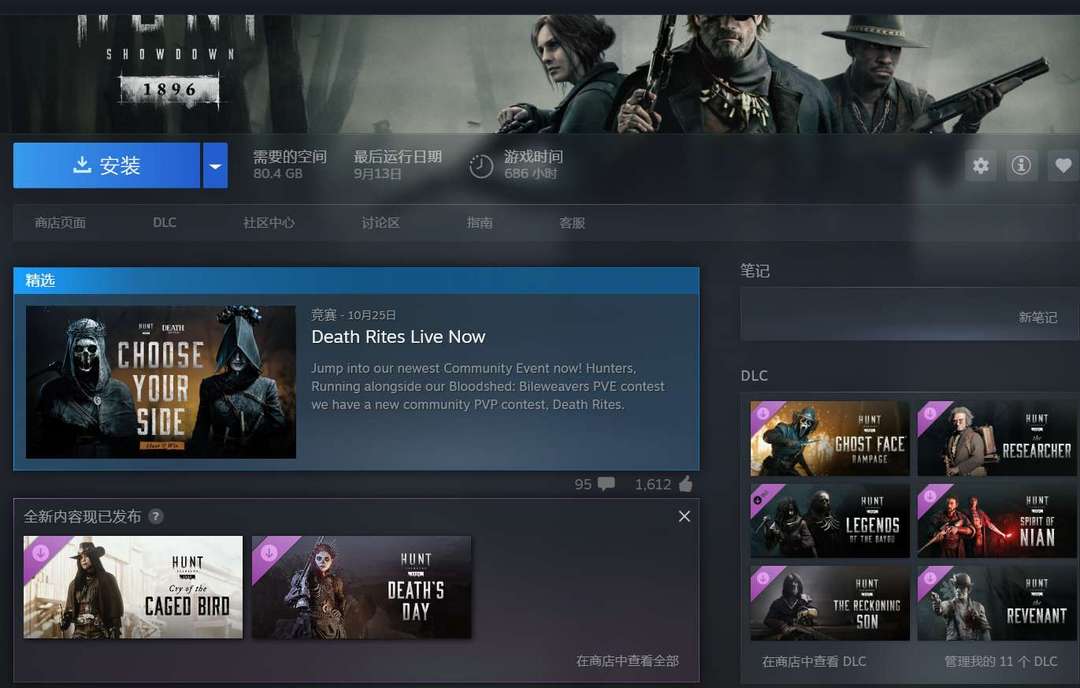The image size is (1080, 688).
Task: Open the game settings gear icon
Action: click(x=981, y=166)
